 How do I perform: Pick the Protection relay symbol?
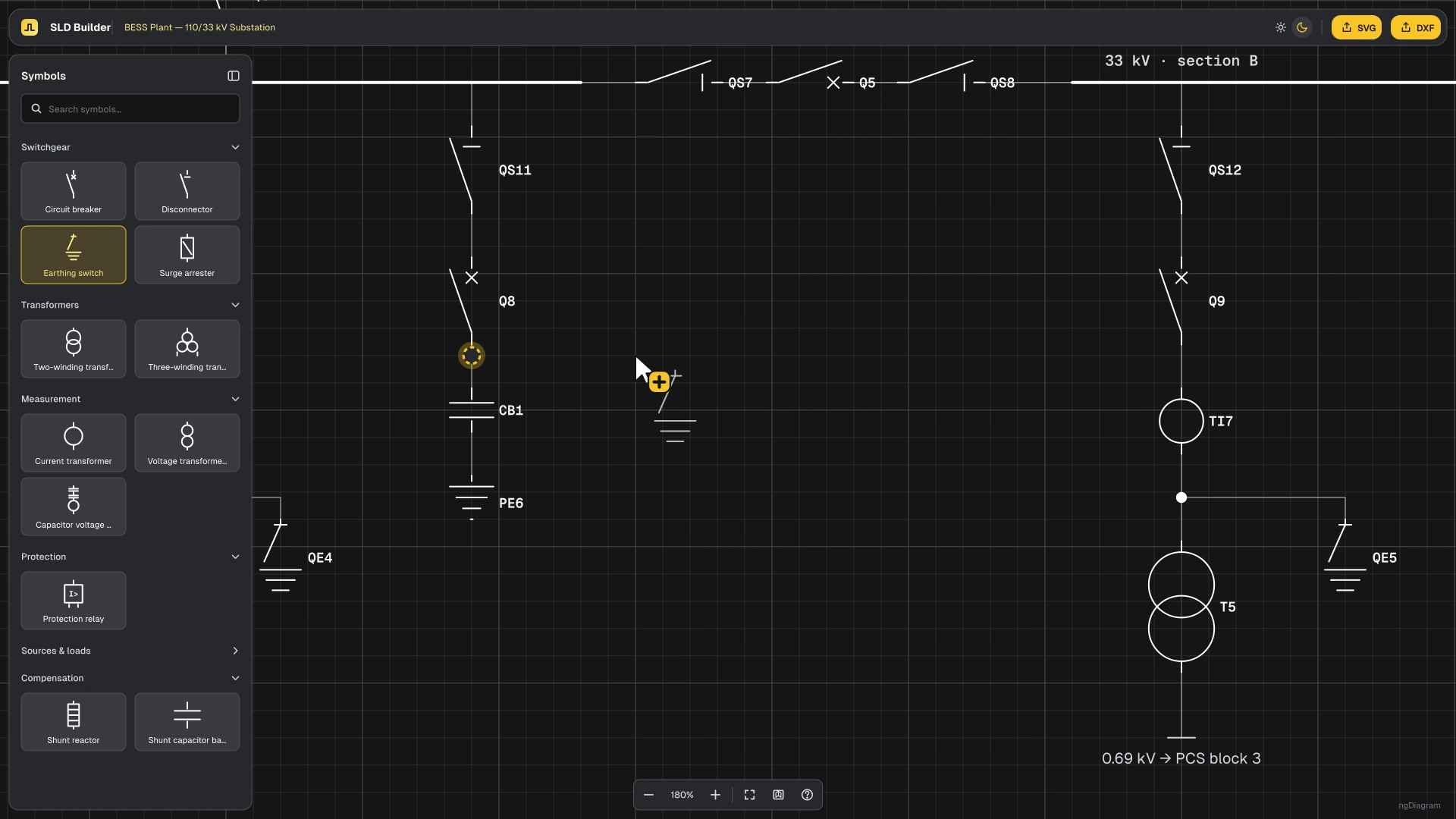coord(74,601)
